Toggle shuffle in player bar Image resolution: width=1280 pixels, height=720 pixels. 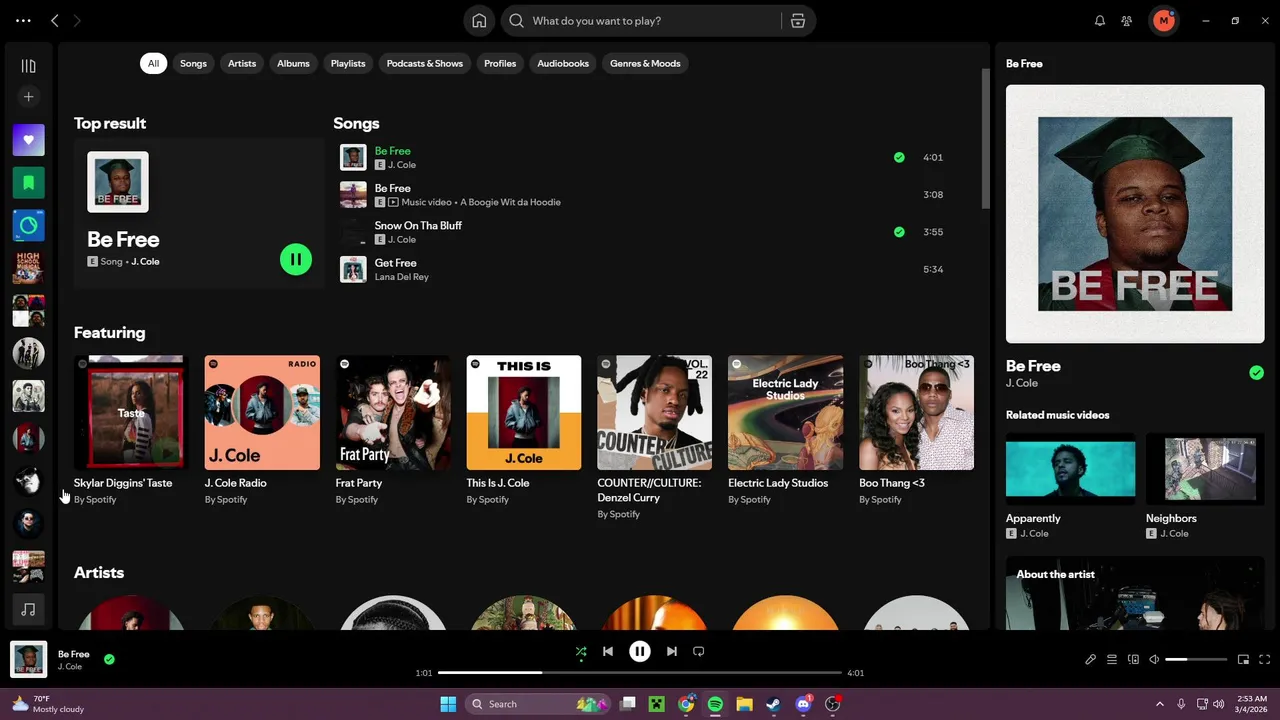pos(581,652)
